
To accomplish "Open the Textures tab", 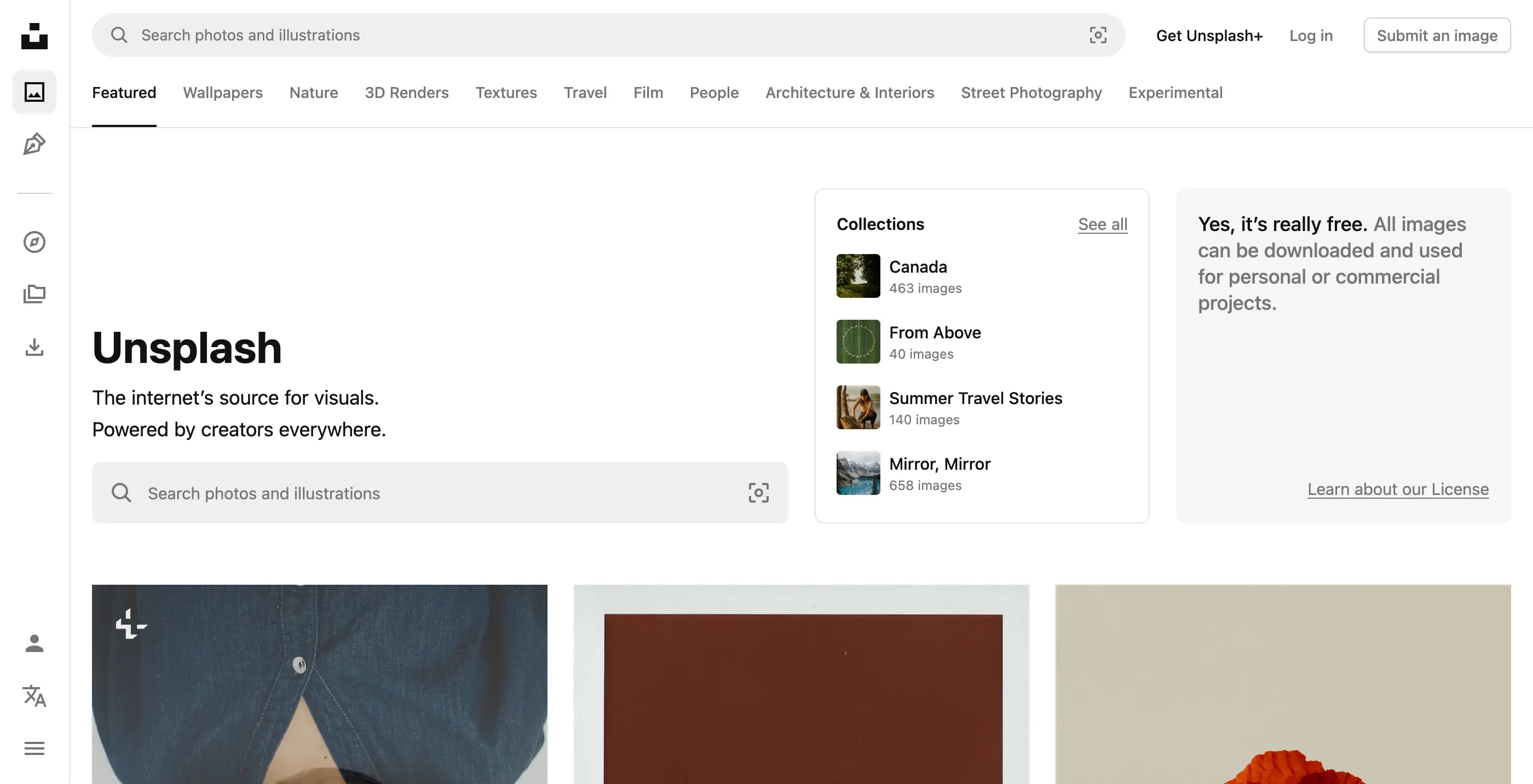I will pyautogui.click(x=506, y=93).
